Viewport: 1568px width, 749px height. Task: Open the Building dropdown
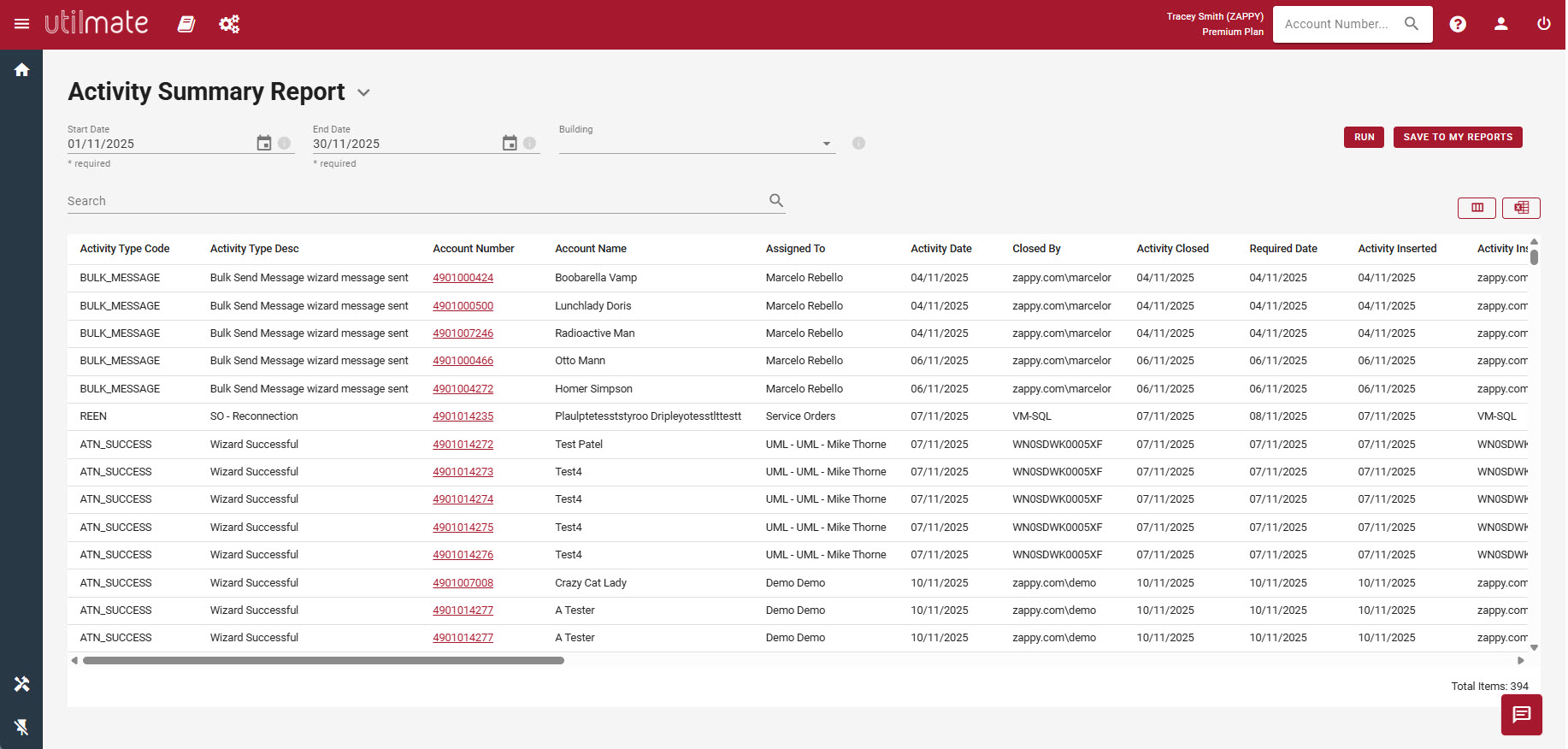coord(697,143)
